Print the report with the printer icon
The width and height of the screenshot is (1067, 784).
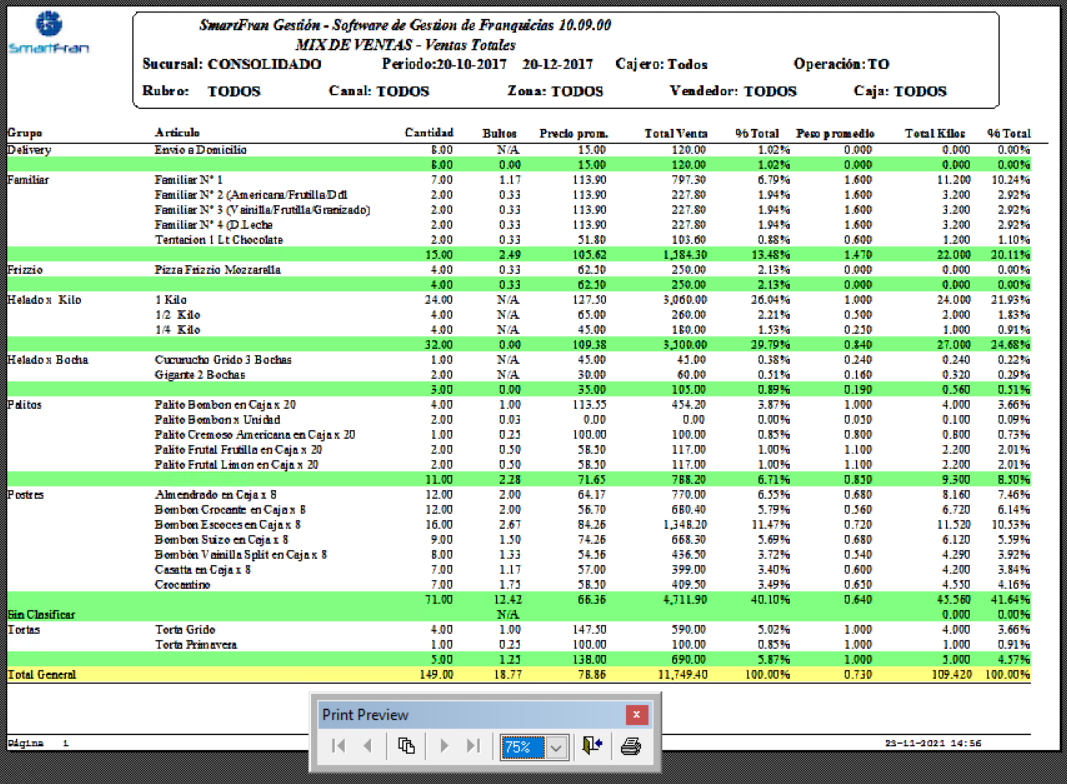pyautogui.click(x=631, y=747)
